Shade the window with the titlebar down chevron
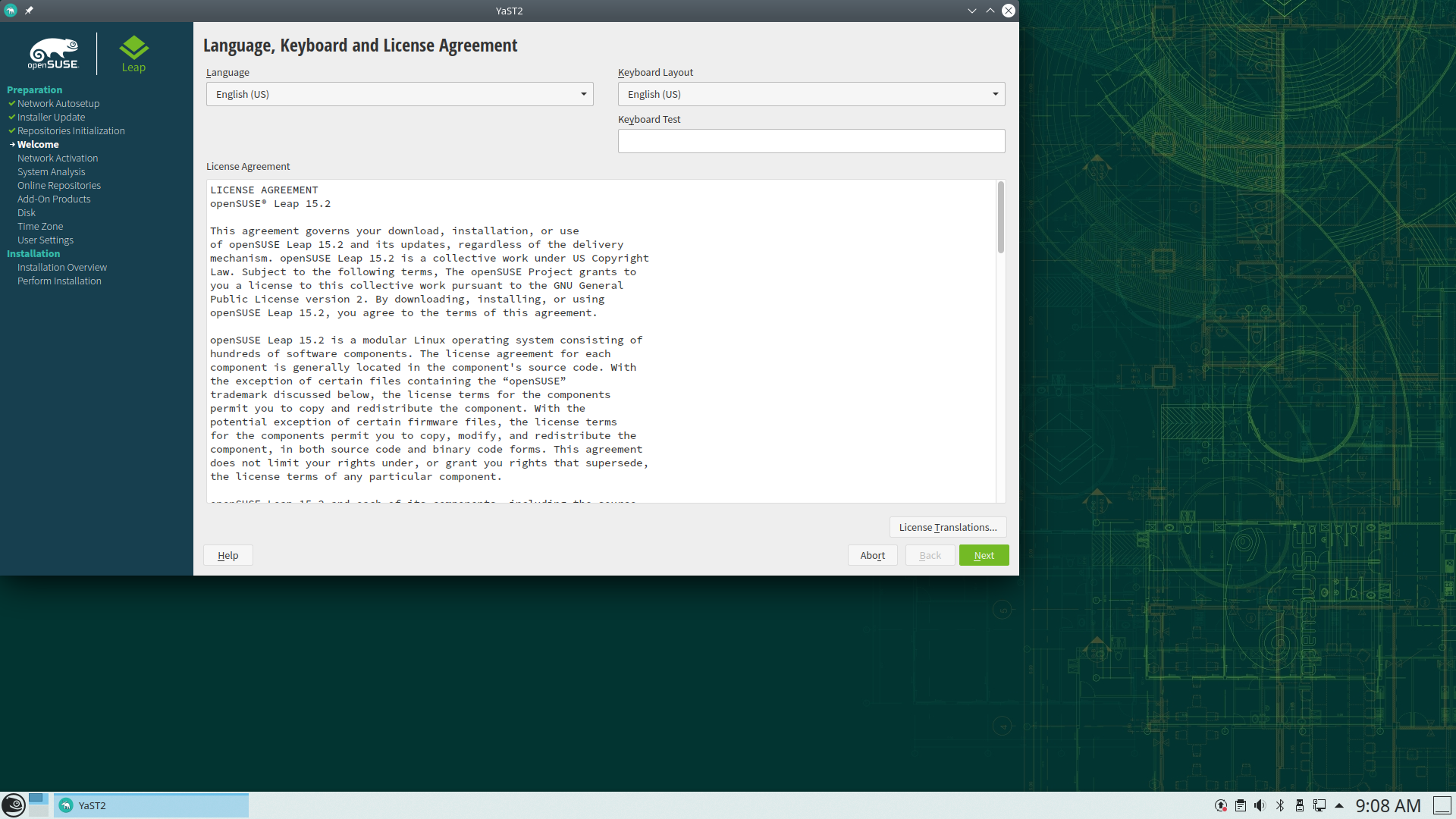1456x819 pixels. tap(971, 11)
